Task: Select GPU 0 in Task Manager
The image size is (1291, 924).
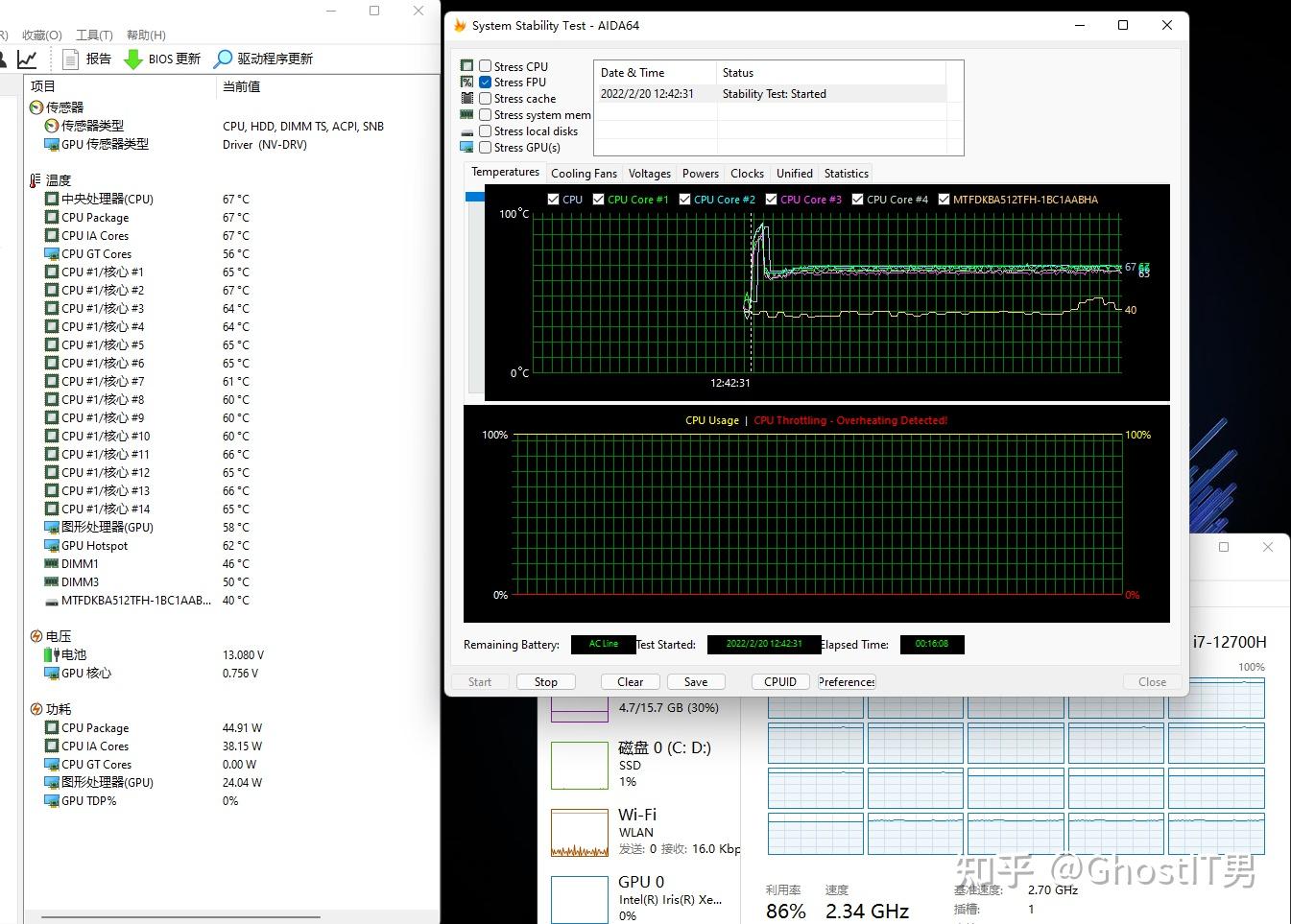Action: (x=641, y=898)
